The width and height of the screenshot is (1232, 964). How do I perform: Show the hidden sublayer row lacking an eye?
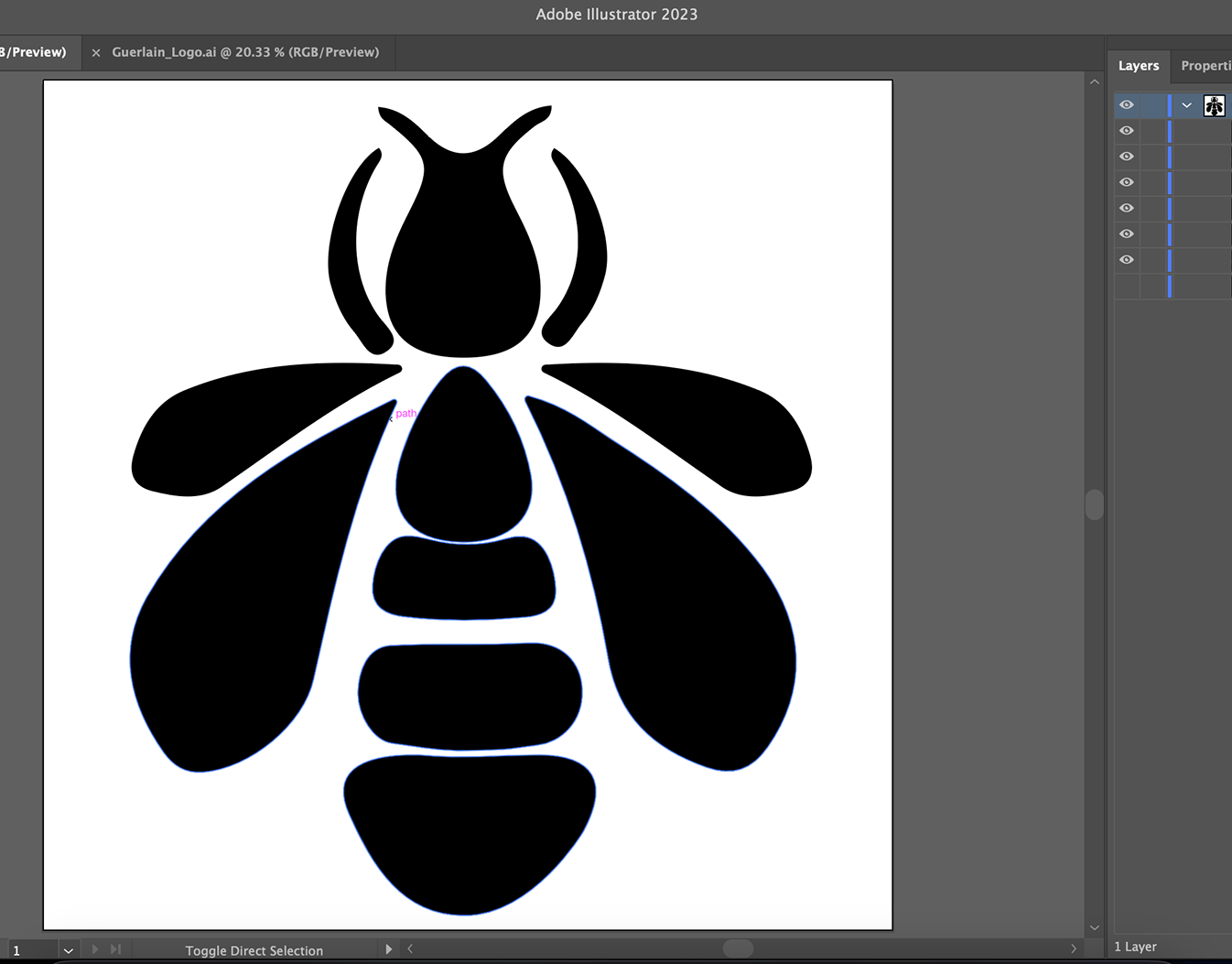coord(1127,287)
